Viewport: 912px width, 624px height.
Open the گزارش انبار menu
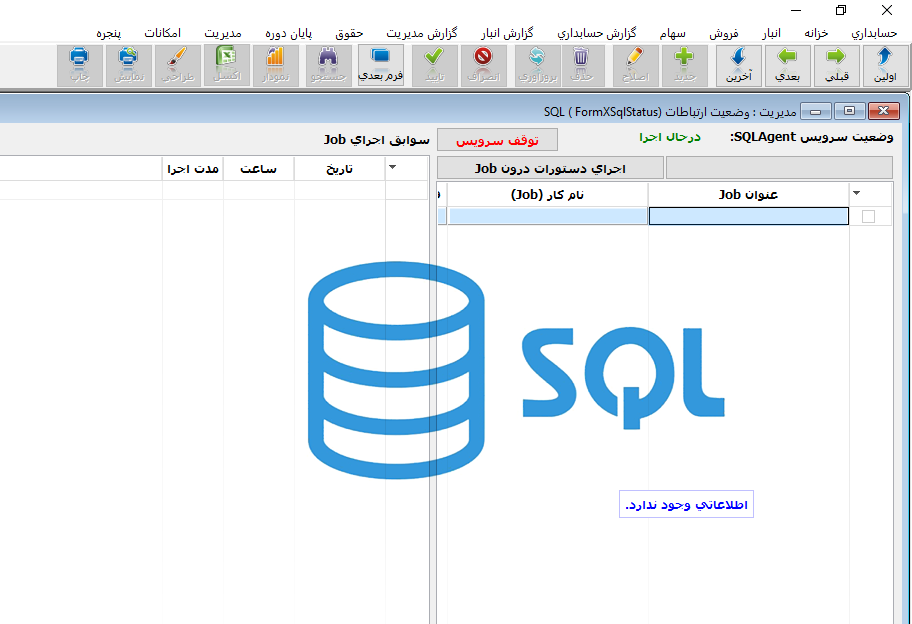(507, 33)
